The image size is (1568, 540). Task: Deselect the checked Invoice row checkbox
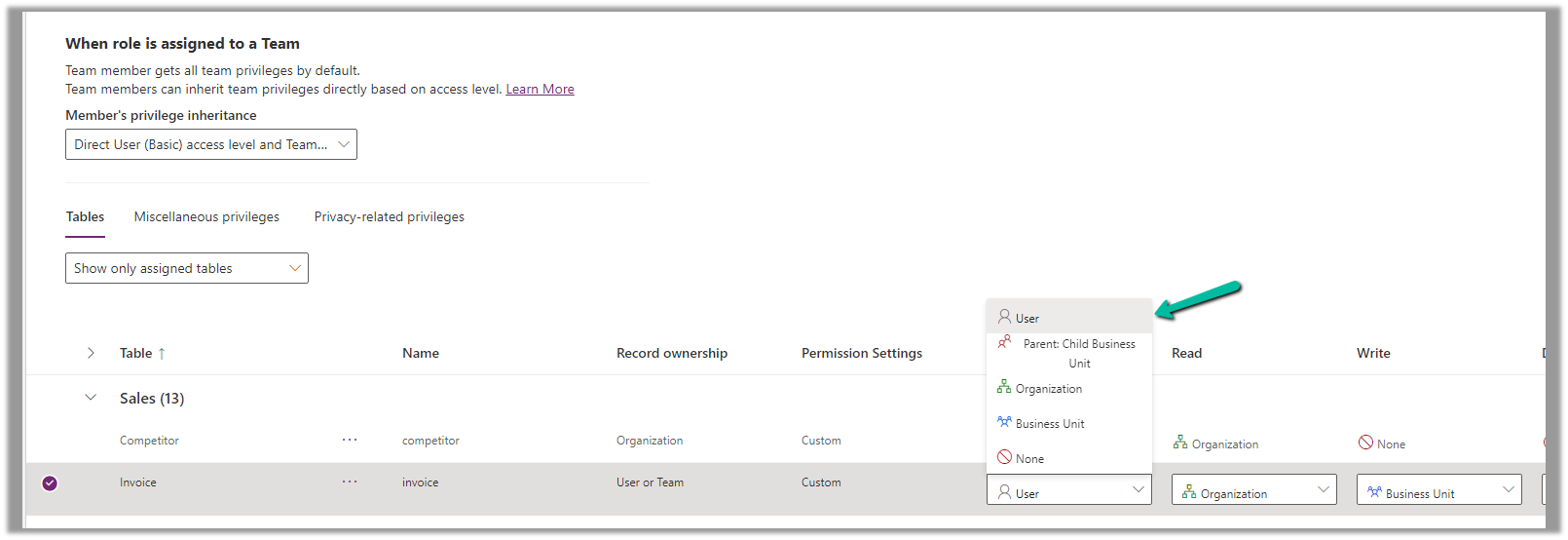[x=50, y=483]
